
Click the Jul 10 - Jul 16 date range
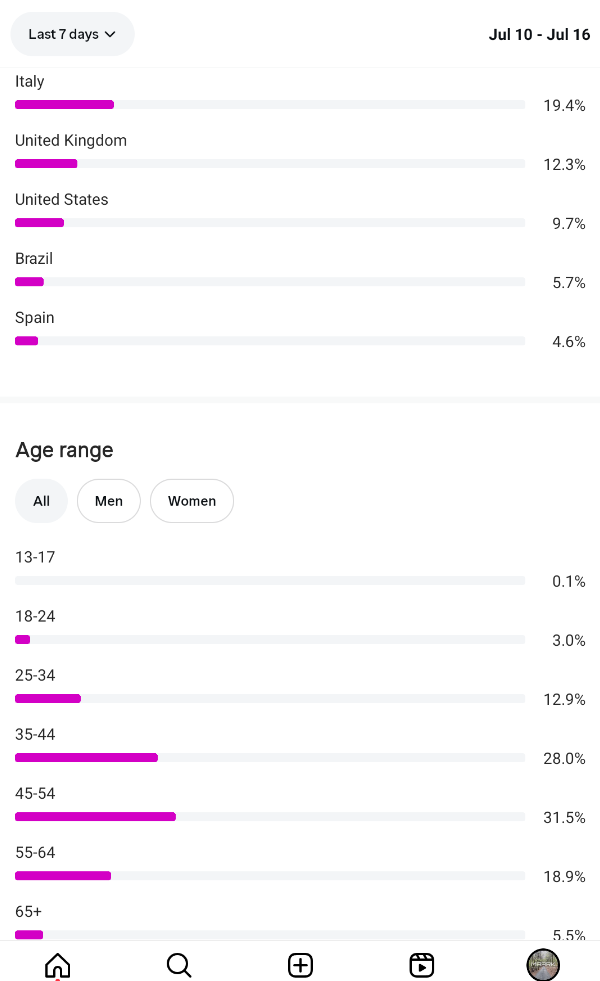[x=539, y=34]
